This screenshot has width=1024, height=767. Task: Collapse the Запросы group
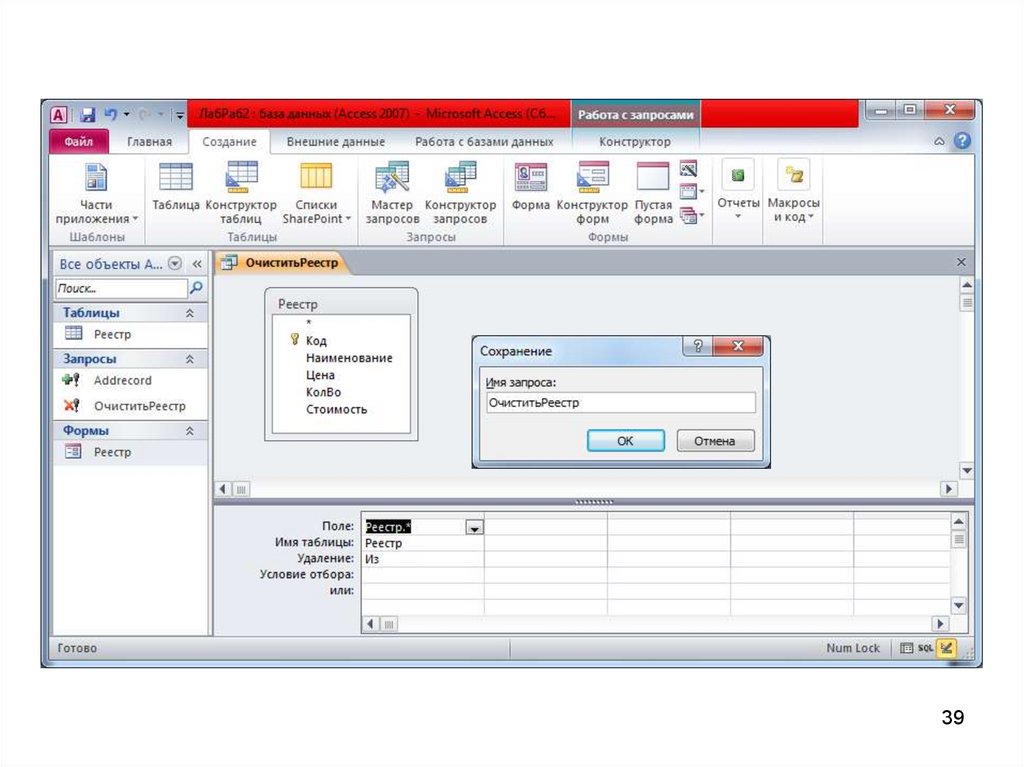tap(189, 359)
